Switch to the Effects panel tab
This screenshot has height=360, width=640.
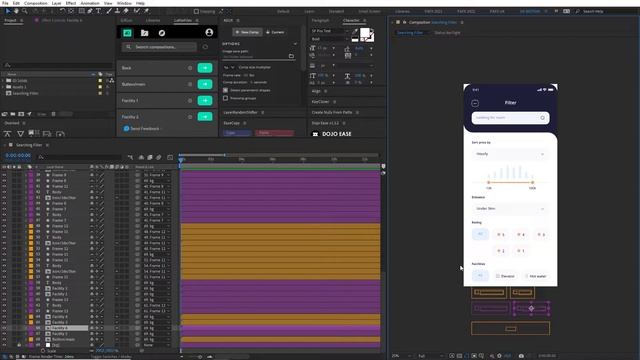(126, 20)
